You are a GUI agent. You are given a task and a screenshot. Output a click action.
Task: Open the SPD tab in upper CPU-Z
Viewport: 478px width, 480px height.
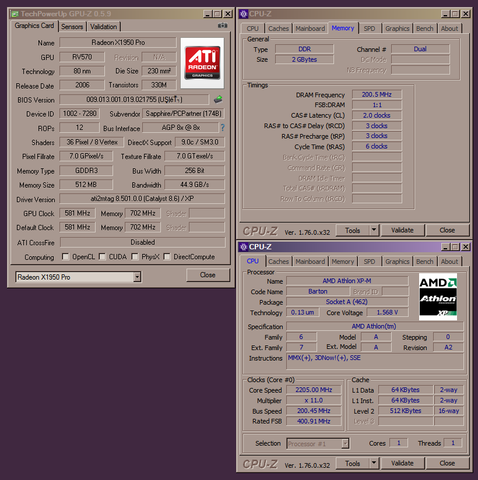pyautogui.click(x=369, y=29)
